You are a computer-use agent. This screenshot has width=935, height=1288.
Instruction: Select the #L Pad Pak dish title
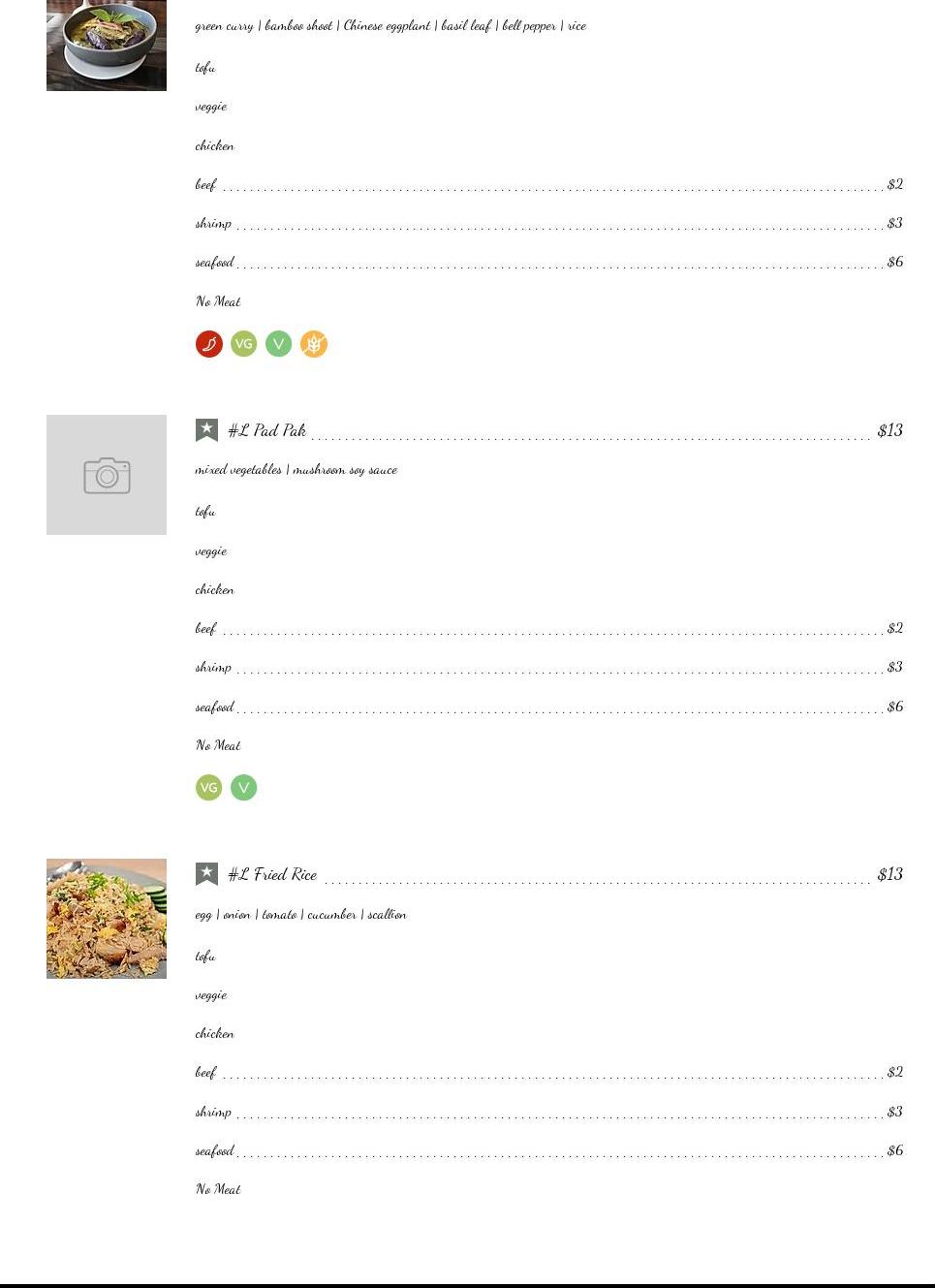267,430
